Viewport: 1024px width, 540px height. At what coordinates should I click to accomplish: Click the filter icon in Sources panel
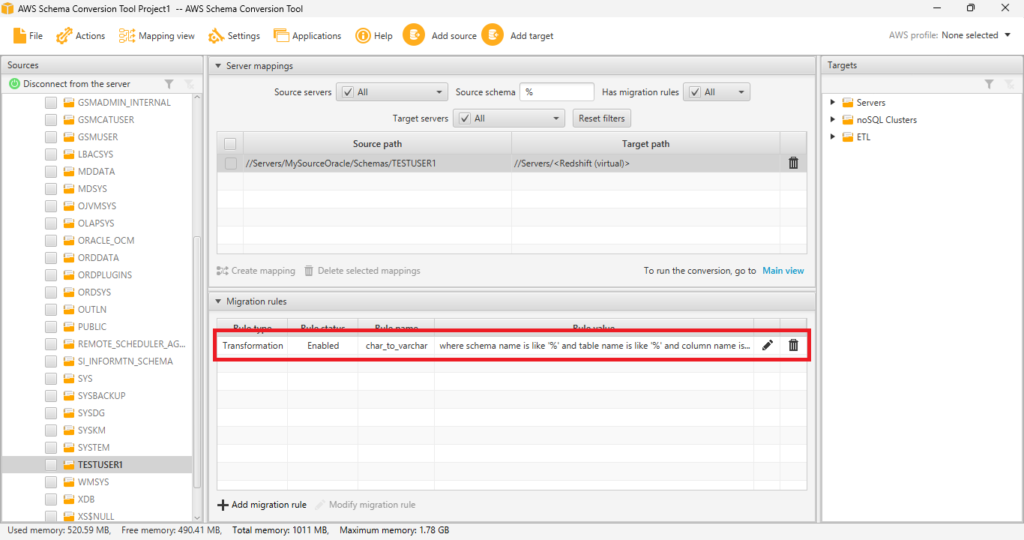click(x=169, y=84)
